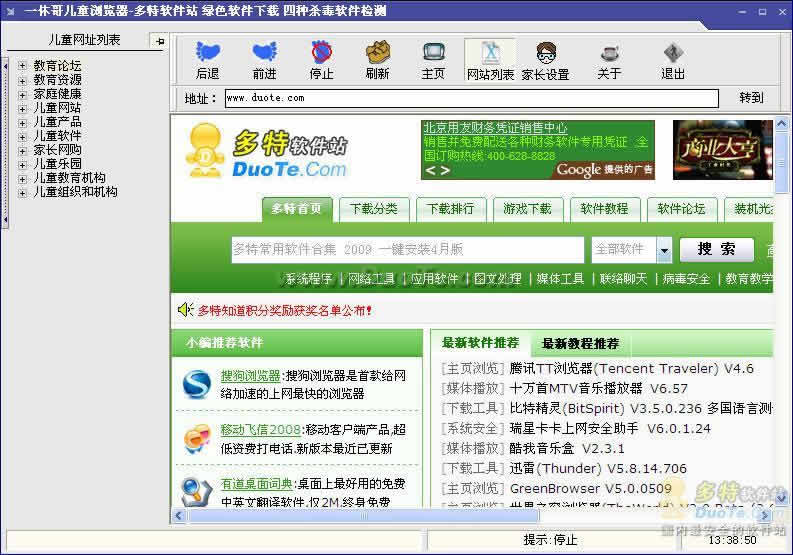Open the 病毒安全 category link
Image resolution: width=793 pixels, height=555 pixels.
686,279
